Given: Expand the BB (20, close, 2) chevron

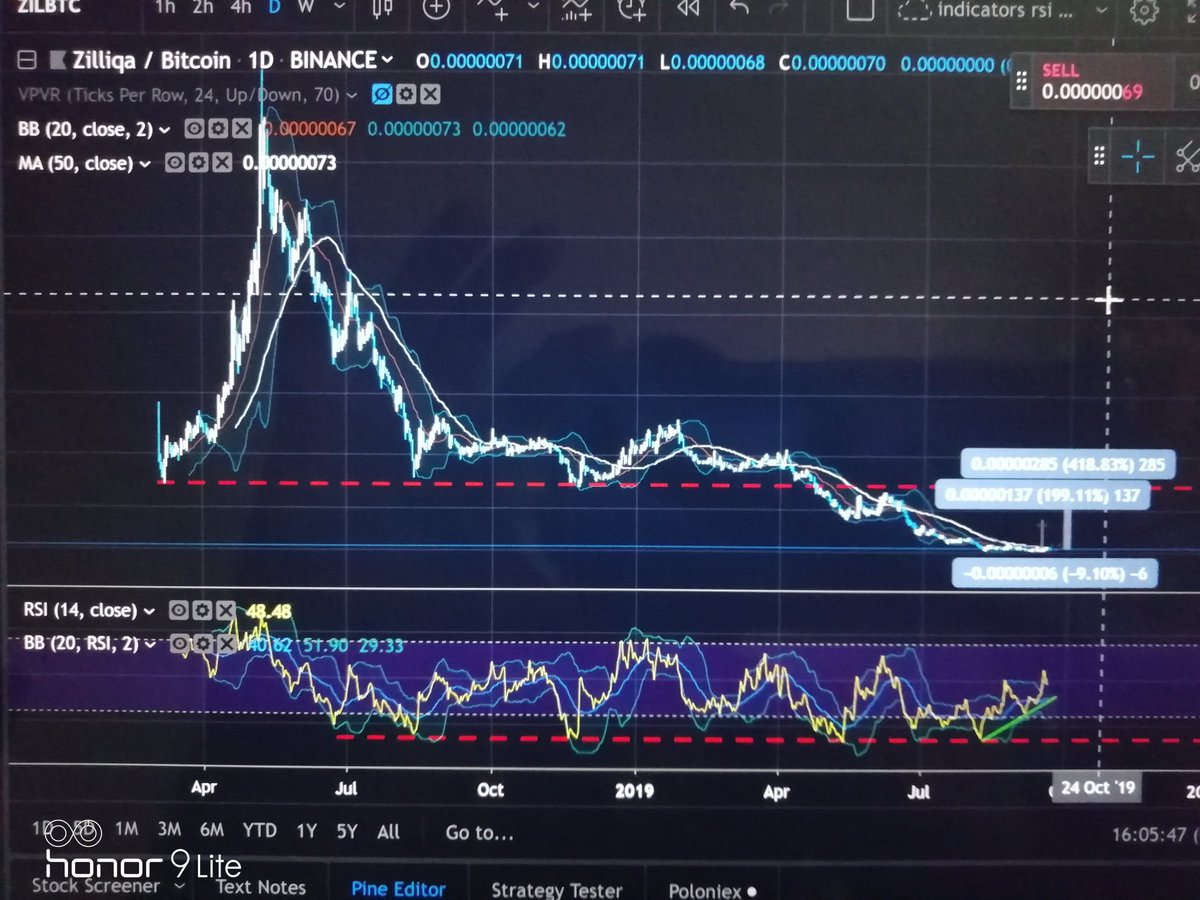Looking at the screenshot, I should (x=164, y=129).
